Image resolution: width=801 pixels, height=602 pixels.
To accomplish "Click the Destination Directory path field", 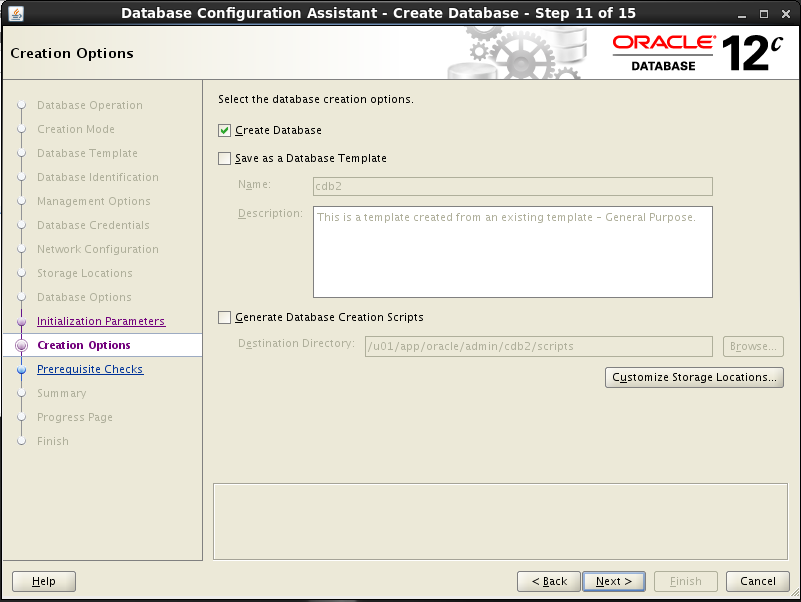I will coord(538,346).
